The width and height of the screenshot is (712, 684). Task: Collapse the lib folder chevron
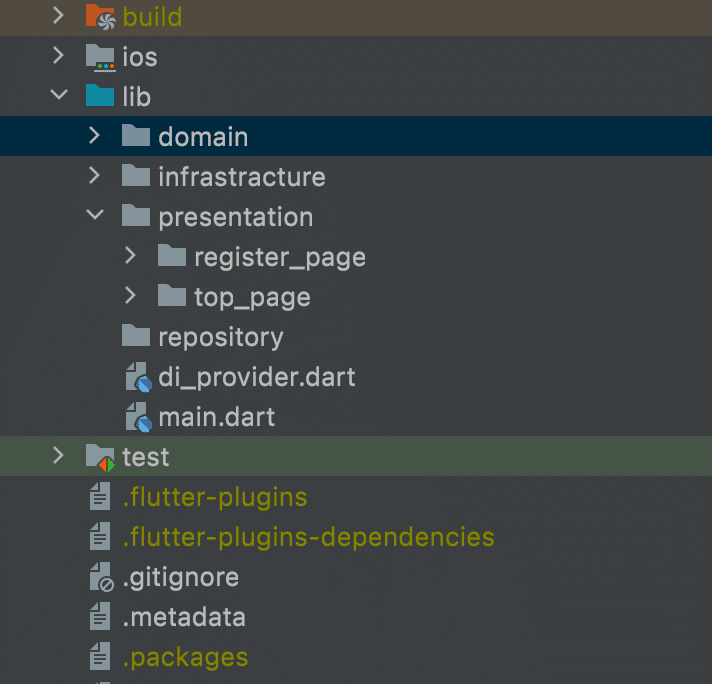point(59,95)
